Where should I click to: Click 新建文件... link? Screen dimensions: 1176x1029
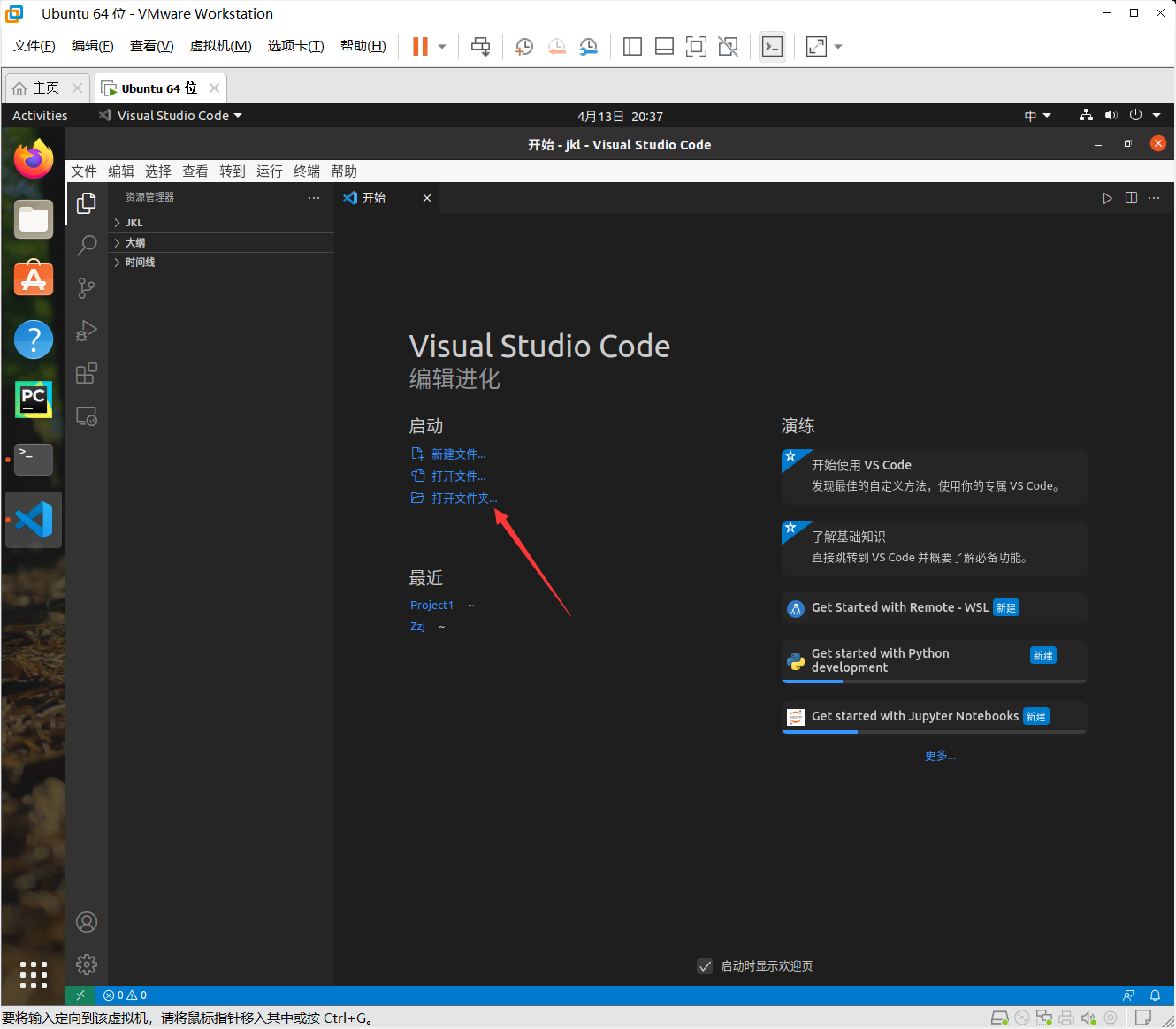pyautogui.click(x=459, y=454)
